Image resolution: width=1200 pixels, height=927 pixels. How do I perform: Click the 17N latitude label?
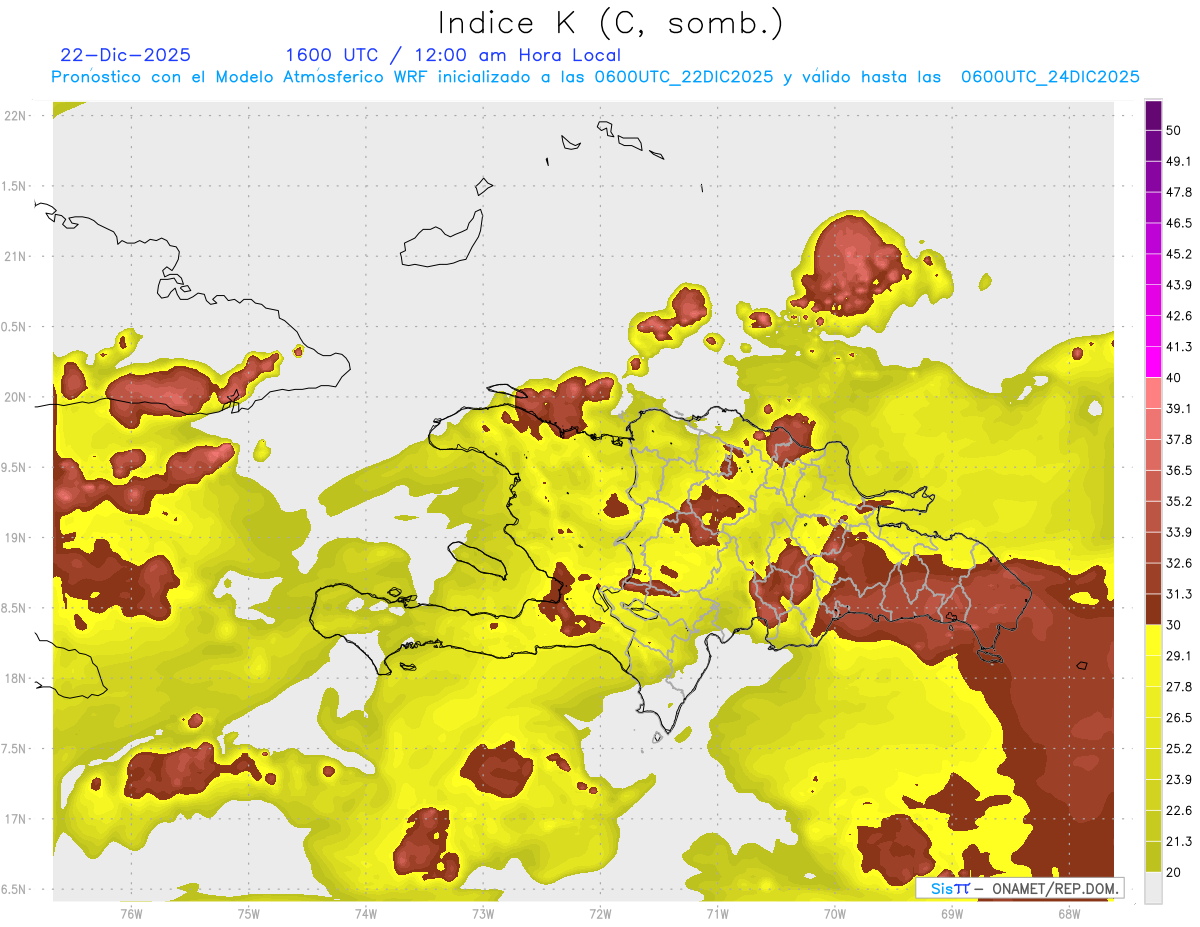point(16,819)
